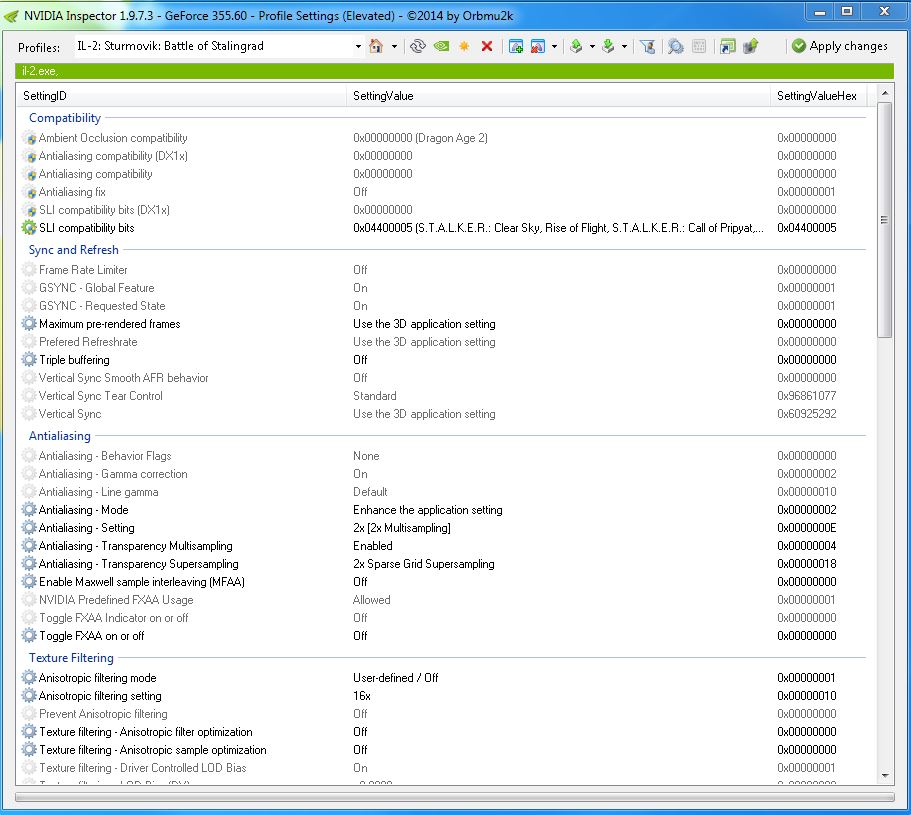This screenshot has width=911, height=815.
Task: Click User-defined / Off anisotropic mode value
Action: tap(395, 678)
